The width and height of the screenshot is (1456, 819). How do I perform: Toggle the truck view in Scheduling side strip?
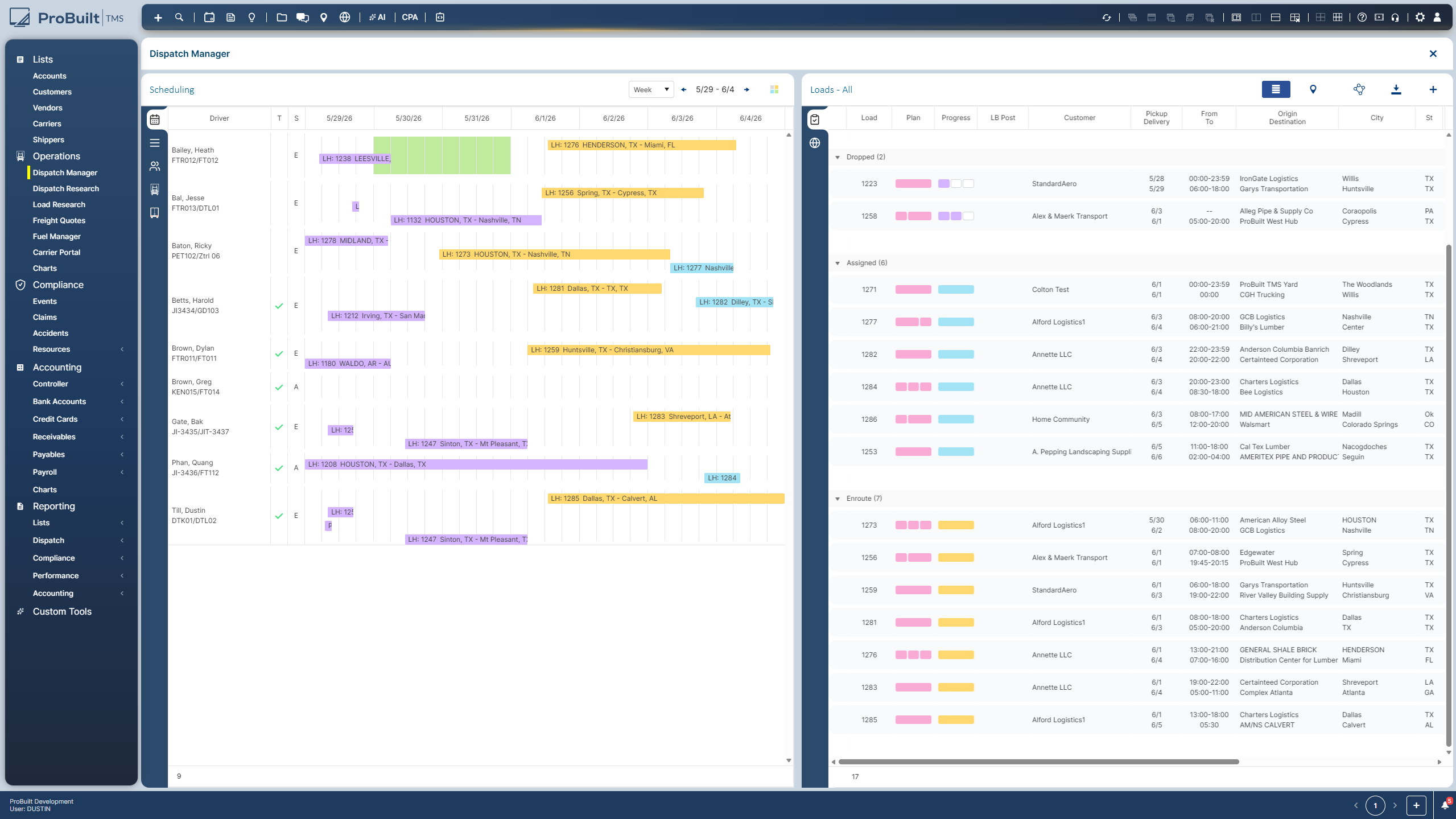[155, 190]
